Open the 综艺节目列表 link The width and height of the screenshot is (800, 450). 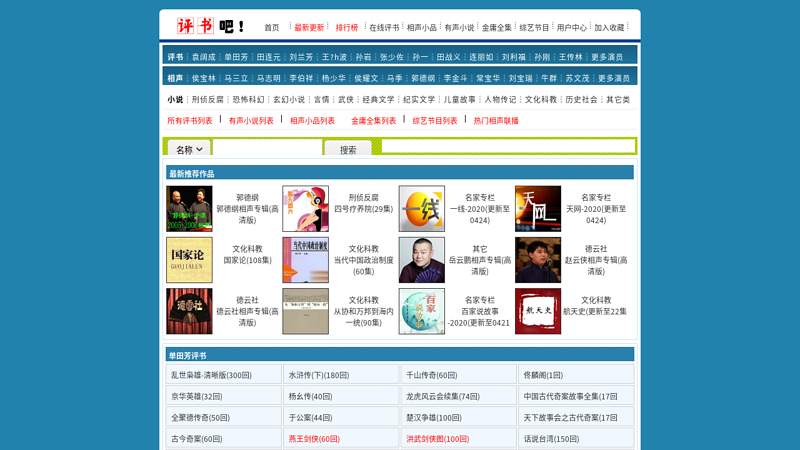pyautogui.click(x=435, y=121)
